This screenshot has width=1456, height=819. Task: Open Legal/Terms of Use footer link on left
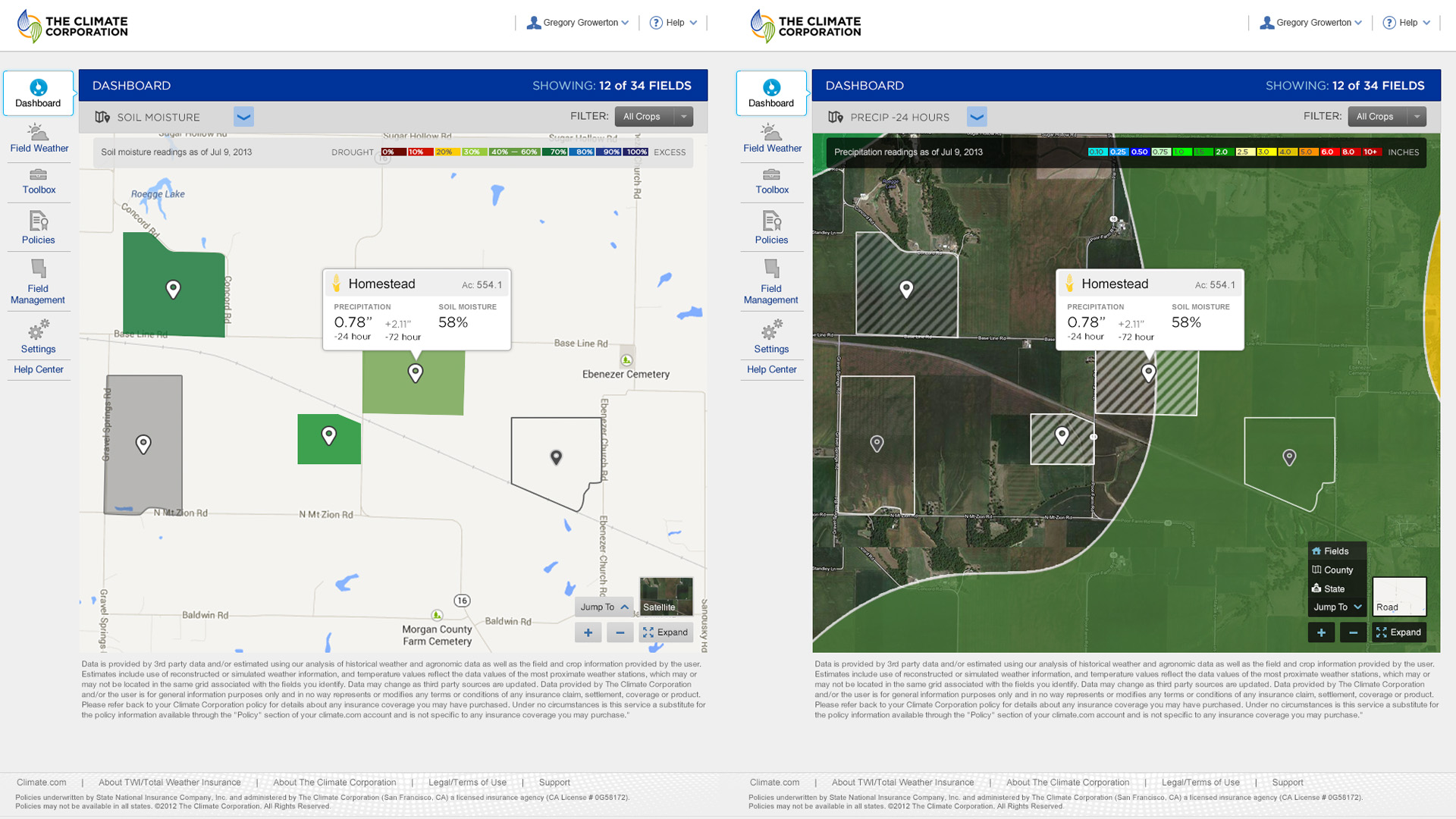467,783
